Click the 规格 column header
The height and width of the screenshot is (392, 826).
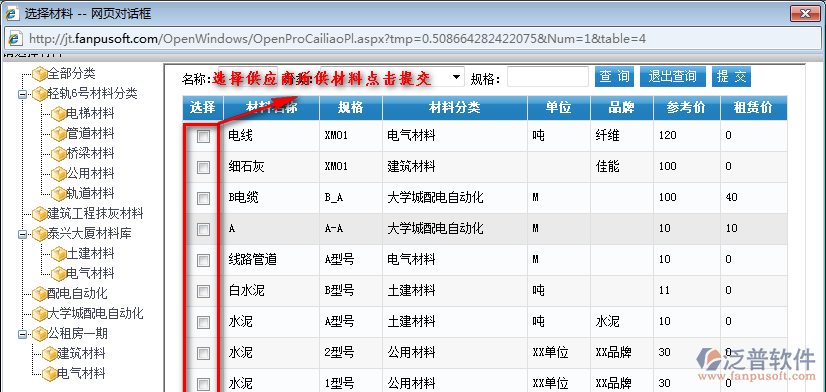(350, 108)
